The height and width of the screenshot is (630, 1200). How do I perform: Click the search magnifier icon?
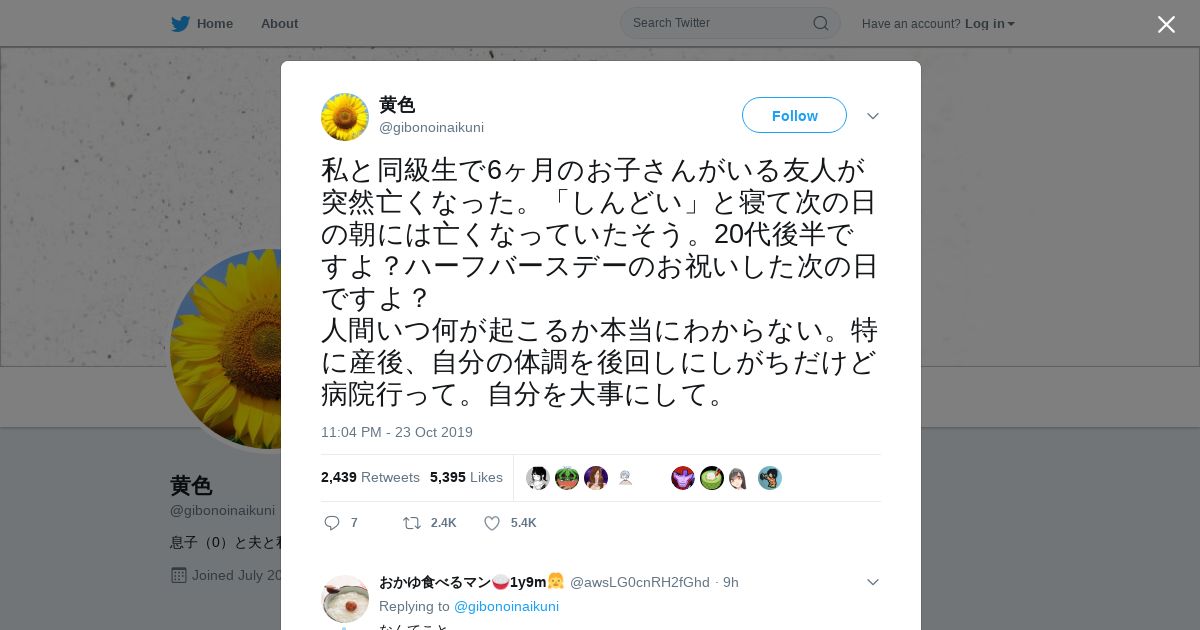[820, 23]
